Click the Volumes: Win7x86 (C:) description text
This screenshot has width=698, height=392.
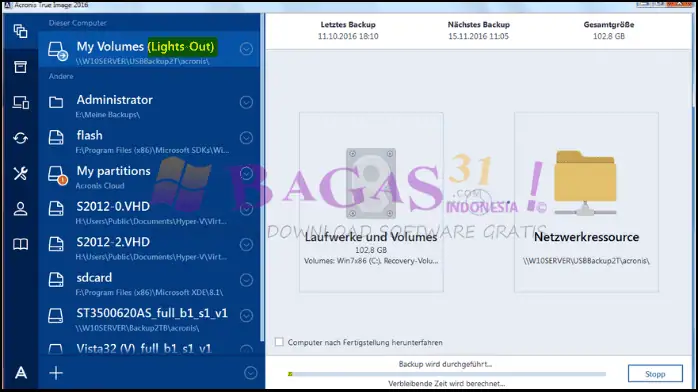click(x=371, y=261)
